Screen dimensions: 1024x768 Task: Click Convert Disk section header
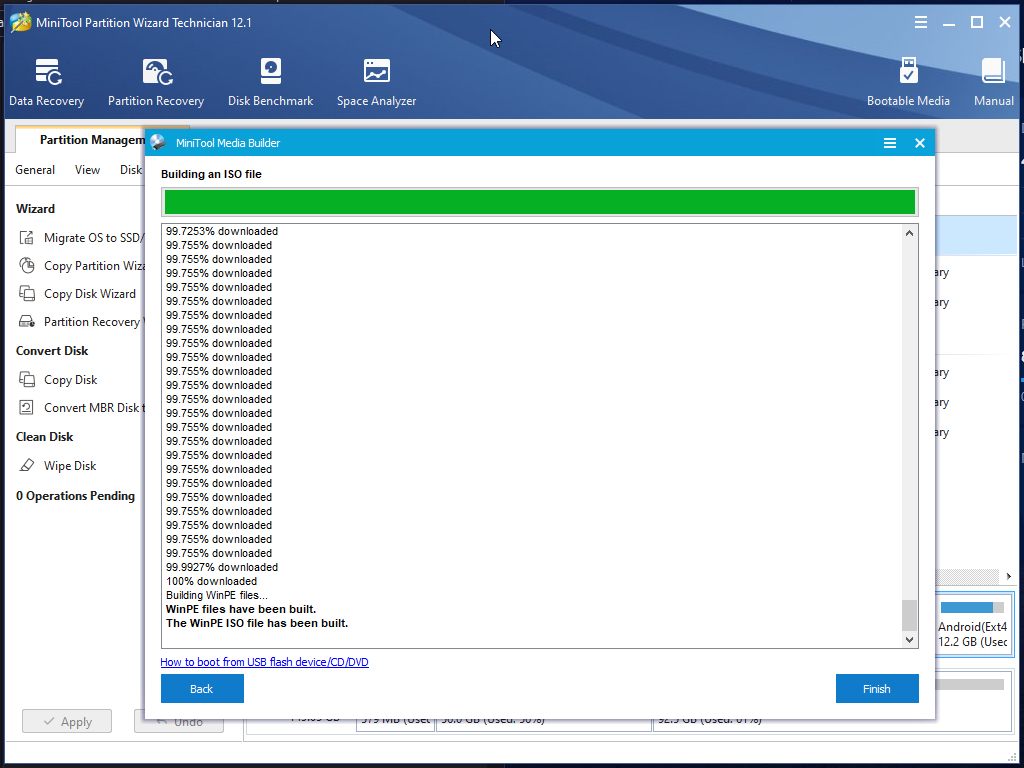(x=52, y=351)
